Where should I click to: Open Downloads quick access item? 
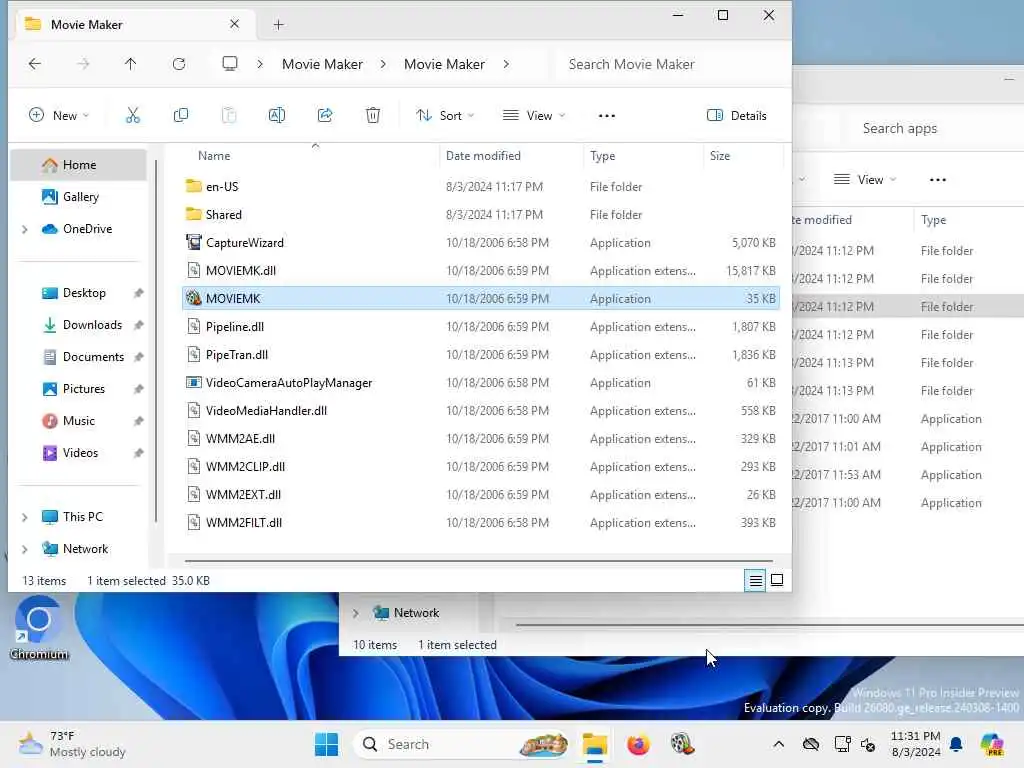point(92,325)
